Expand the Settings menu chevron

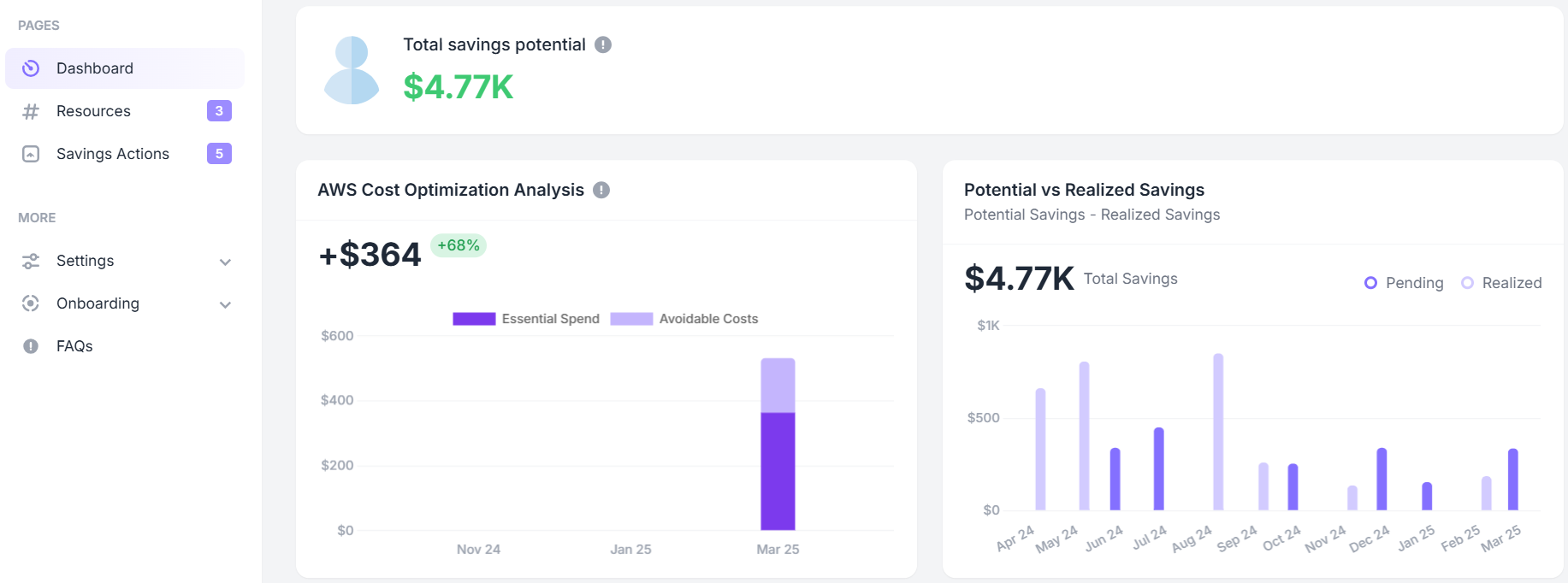[x=225, y=262]
